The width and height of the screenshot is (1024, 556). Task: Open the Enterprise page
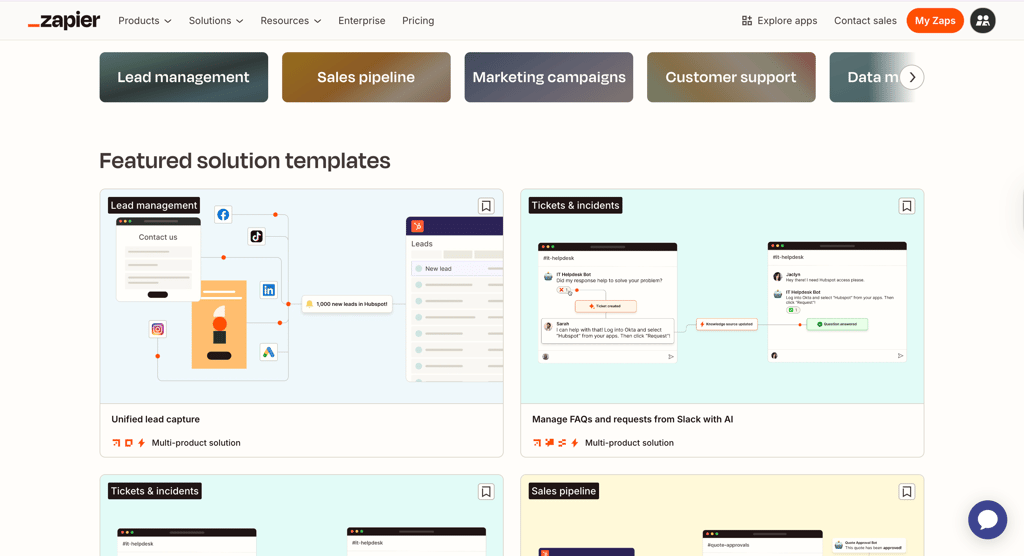pos(362,21)
